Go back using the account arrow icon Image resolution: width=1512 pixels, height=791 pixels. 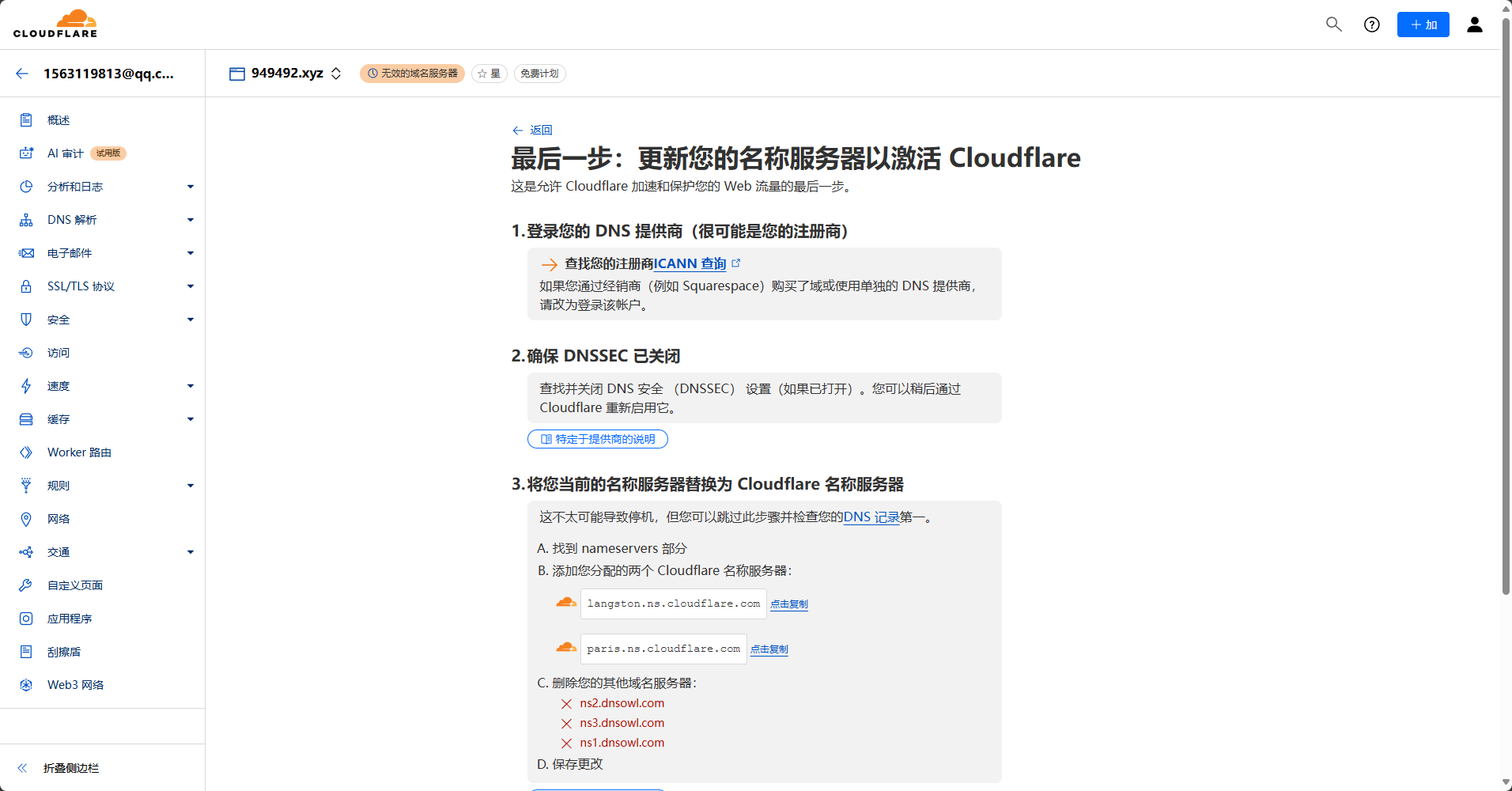click(22, 74)
